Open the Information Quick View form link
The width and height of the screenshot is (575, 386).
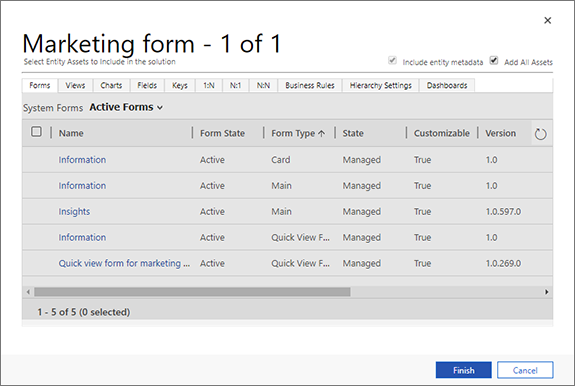[82, 238]
